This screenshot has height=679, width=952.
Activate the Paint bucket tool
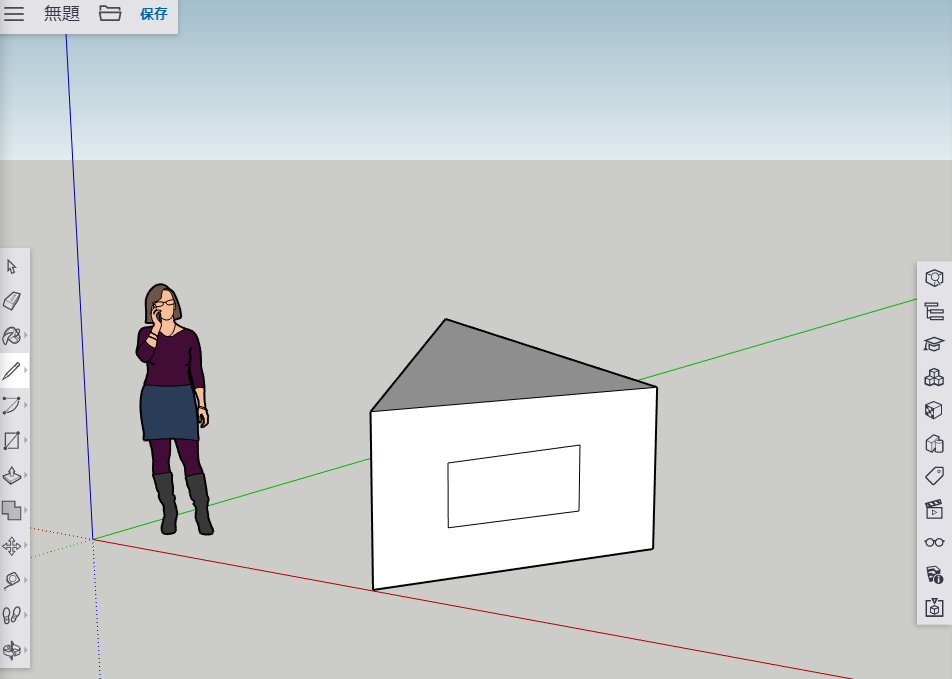pyautogui.click(x=12, y=335)
